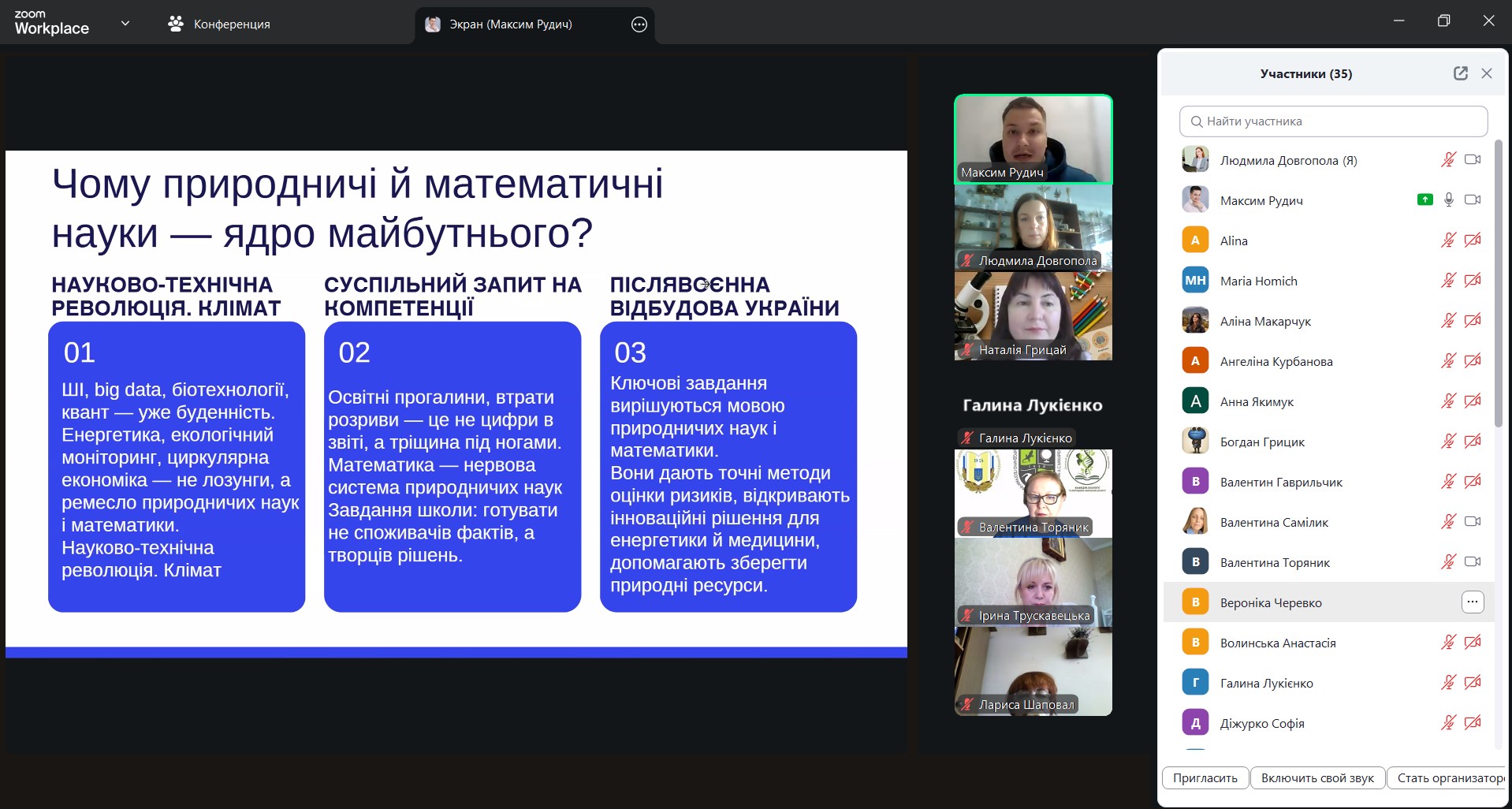Viewport: 1512px width, 809px height.
Task: Click the Конференция people icon
Action: (x=175, y=24)
